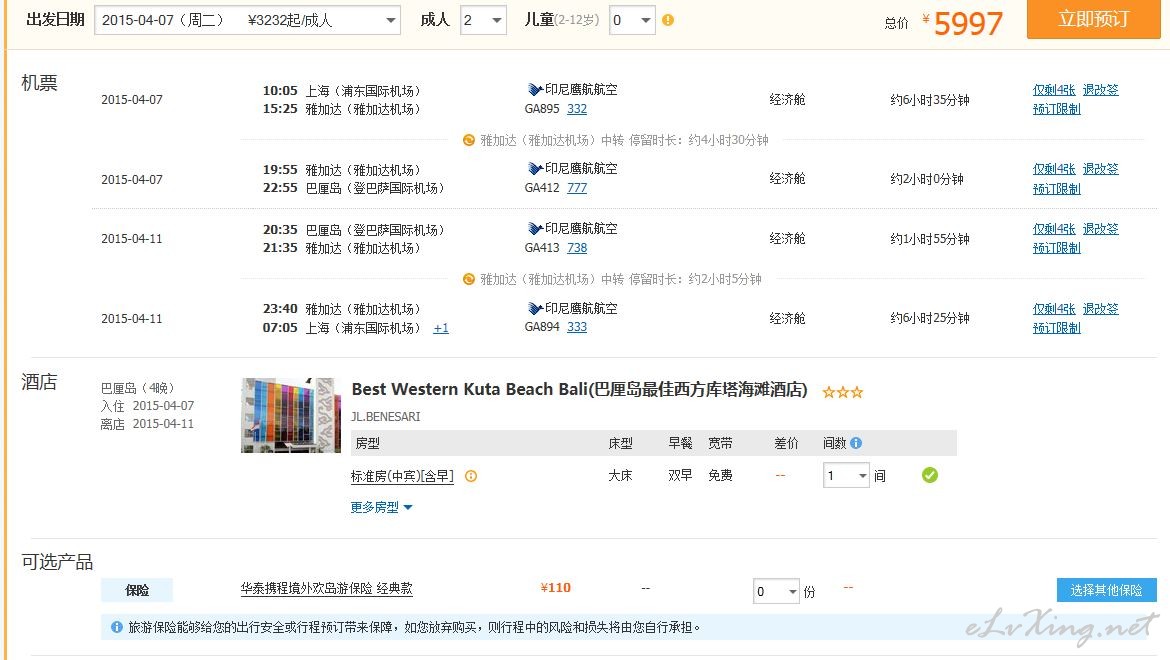Click 预订限制 link for flight GA413
This screenshot has width=1170, height=660.
click(1057, 248)
